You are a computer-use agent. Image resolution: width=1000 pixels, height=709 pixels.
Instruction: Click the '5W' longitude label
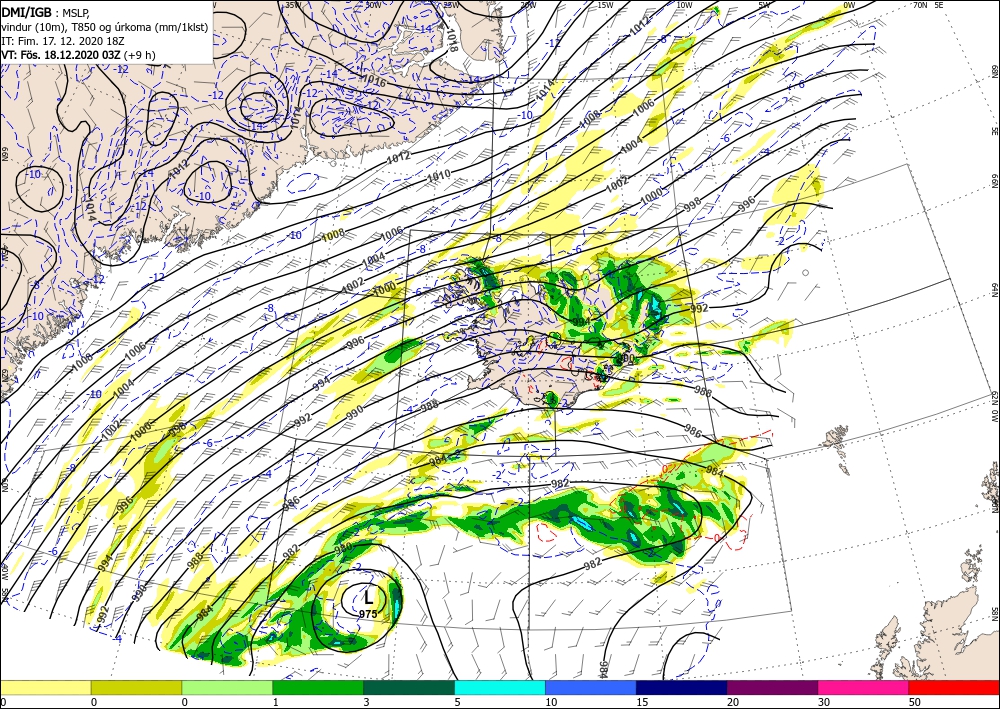pyautogui.click(x=765, y=4)
